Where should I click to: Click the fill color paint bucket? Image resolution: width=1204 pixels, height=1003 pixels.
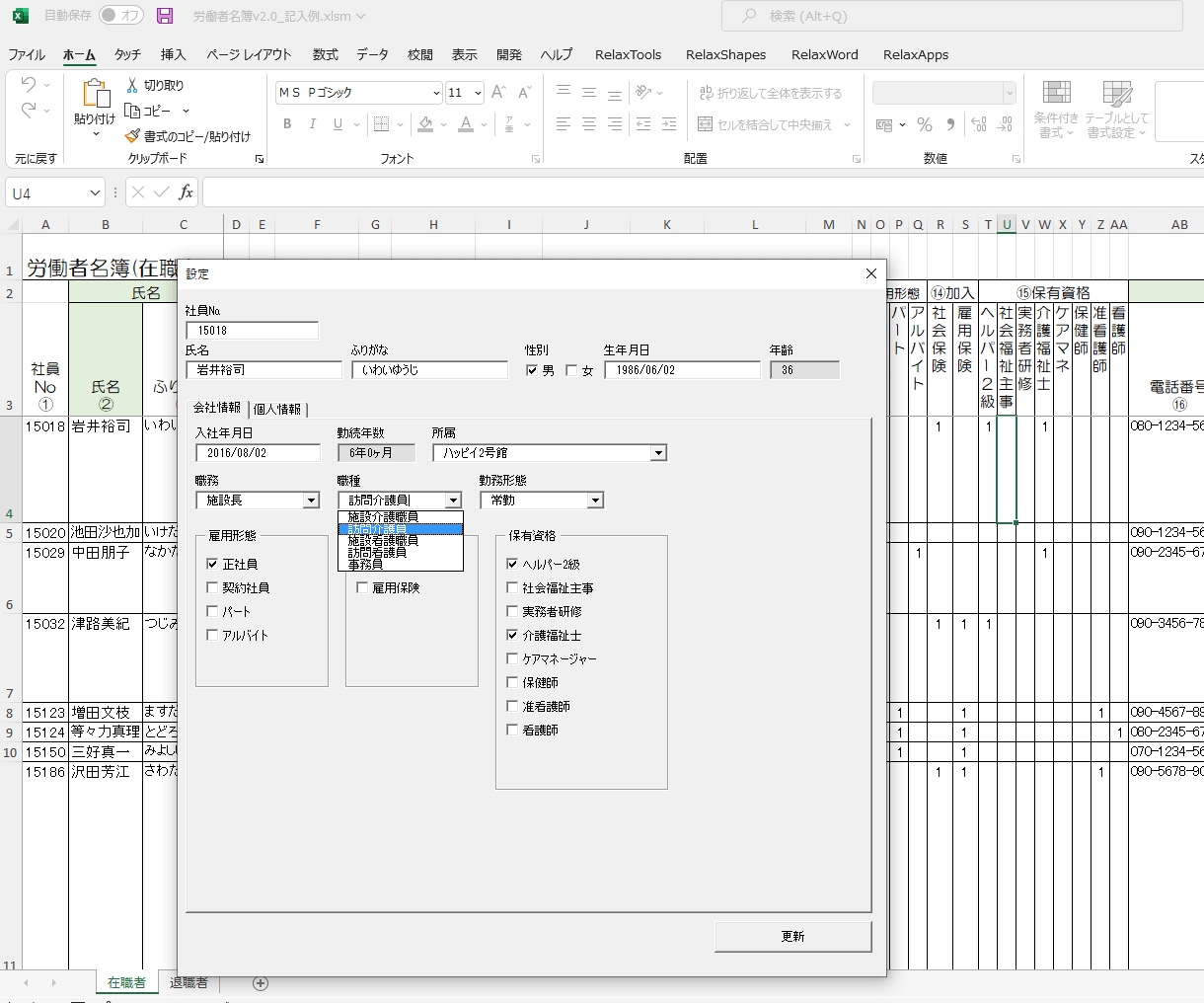tap(425, 124)
